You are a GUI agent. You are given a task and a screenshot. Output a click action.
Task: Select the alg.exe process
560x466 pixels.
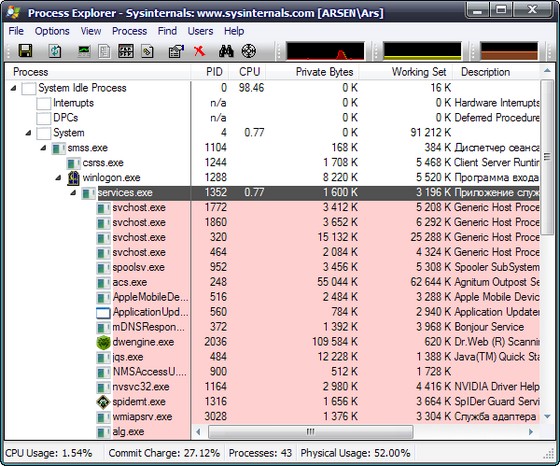point(128,432)
